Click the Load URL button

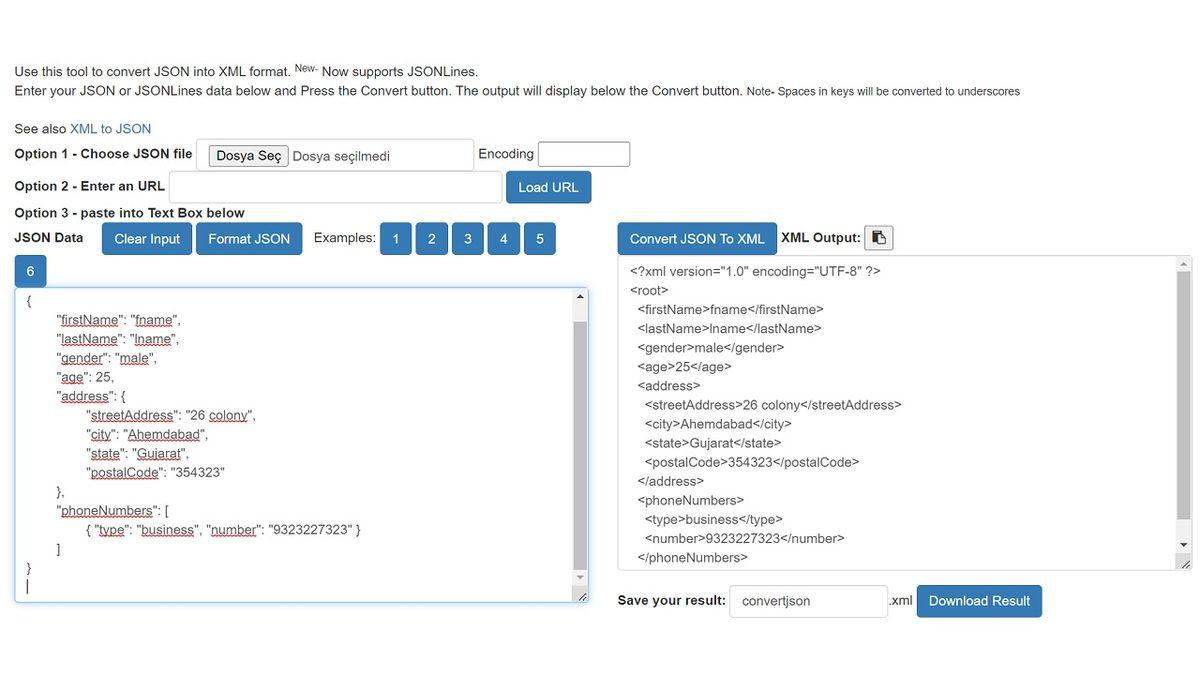[x=548, y=184]
